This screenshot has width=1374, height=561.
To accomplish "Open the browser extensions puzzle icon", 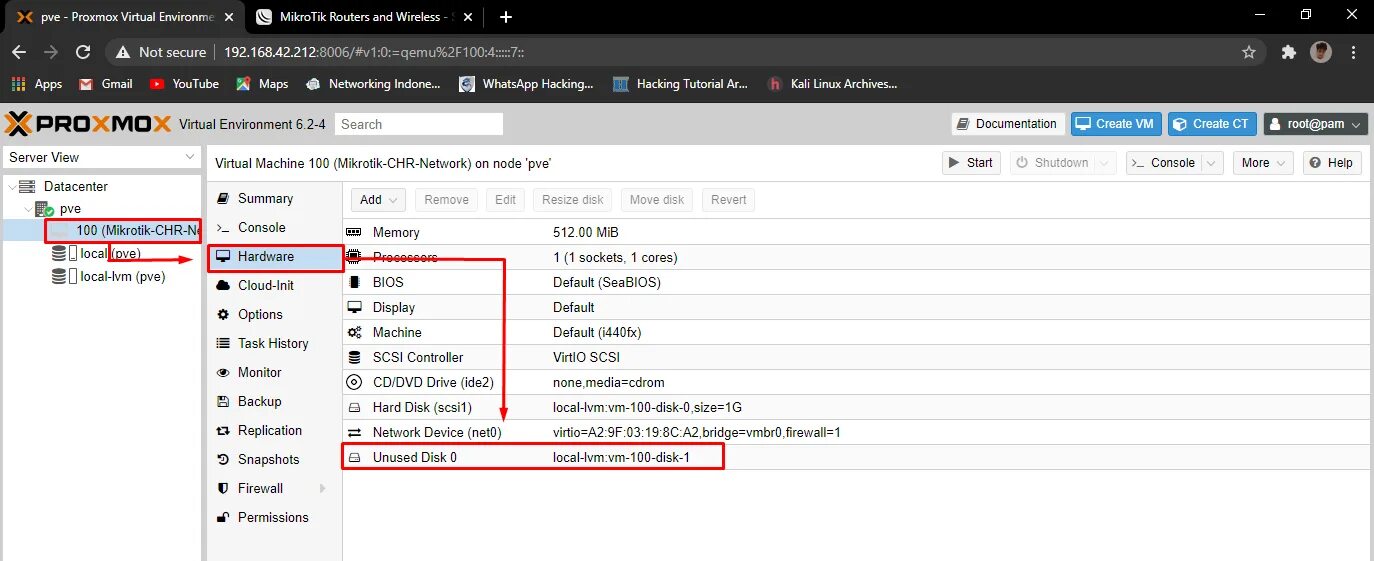I will pos(1288,52).
